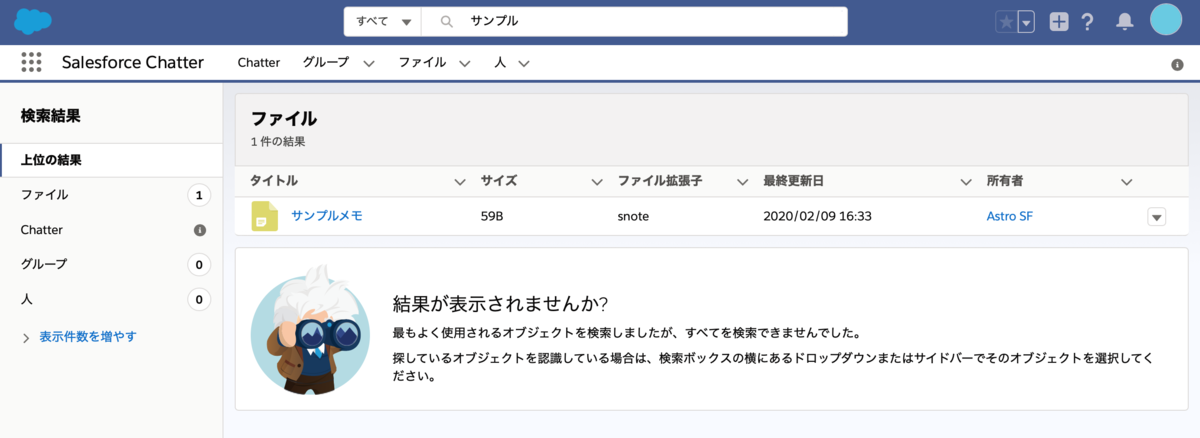Click the snote extension cell
The height and width of the screenshot is (438, 1200).
click(x=634, y=216)
